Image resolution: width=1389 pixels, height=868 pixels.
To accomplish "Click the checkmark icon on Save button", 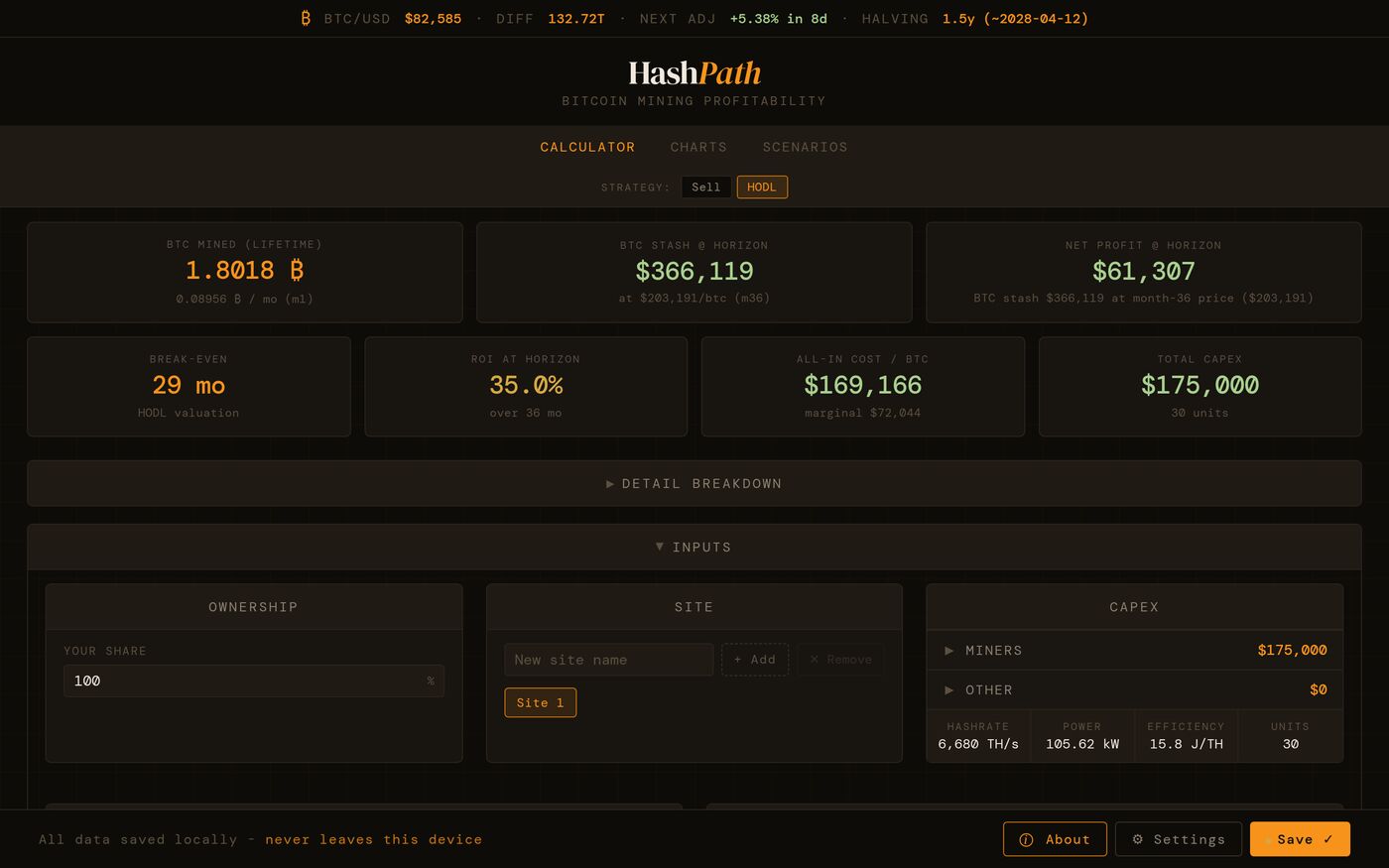I will click(x=1327, y=839).
